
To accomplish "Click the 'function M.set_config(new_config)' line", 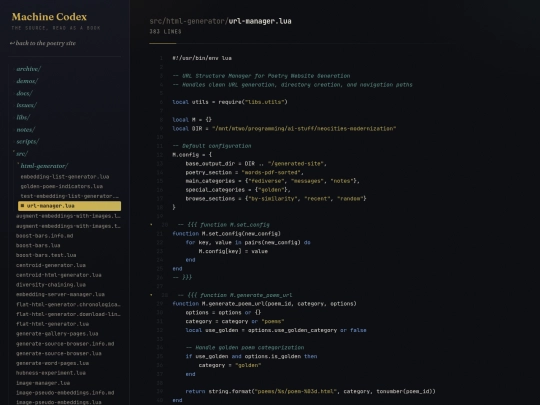I will pos(227,233).
